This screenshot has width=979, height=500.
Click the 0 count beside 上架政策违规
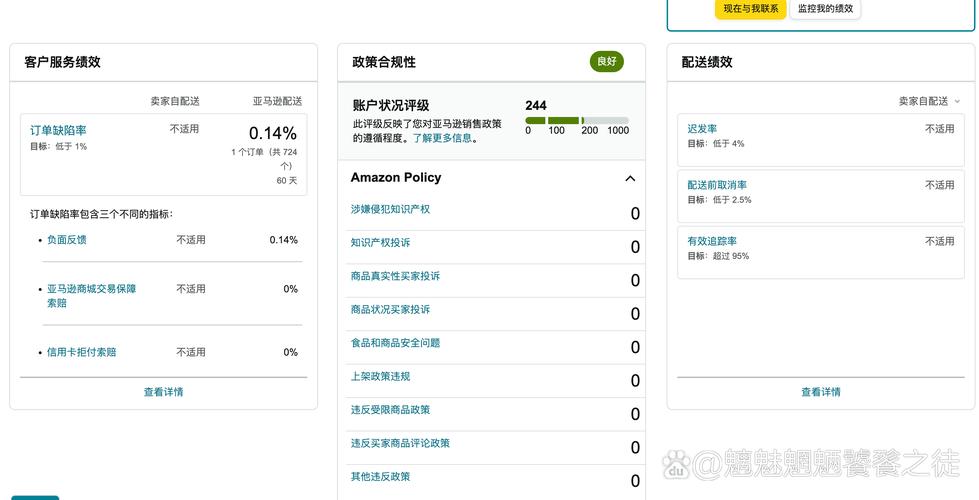(635, 381)
